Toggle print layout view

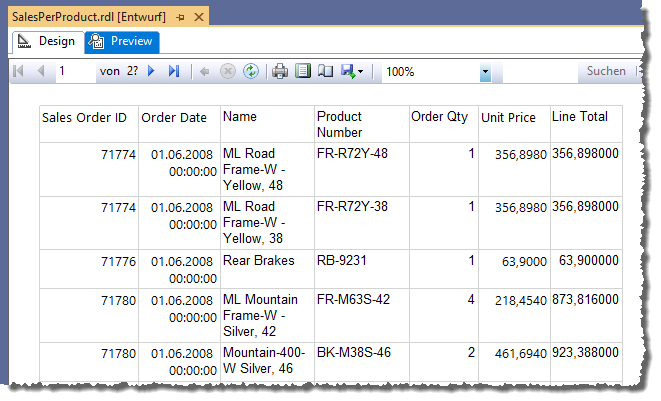[x=303, y=72]
